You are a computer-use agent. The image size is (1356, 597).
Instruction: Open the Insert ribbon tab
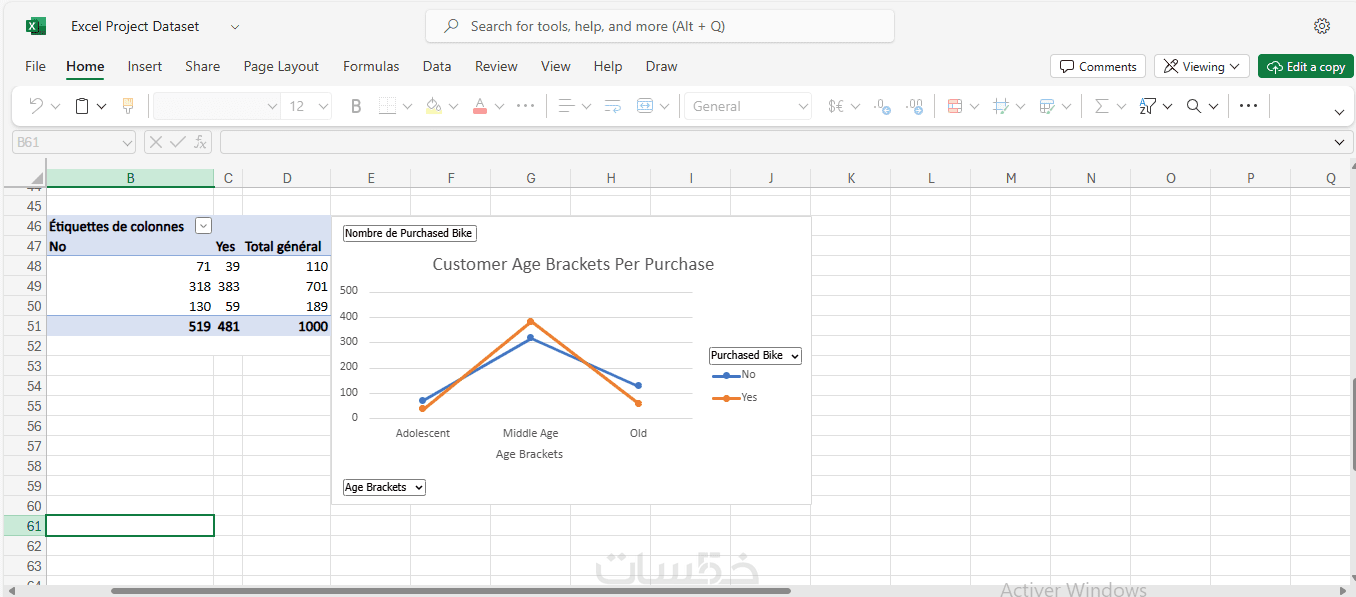pos(144,67)
